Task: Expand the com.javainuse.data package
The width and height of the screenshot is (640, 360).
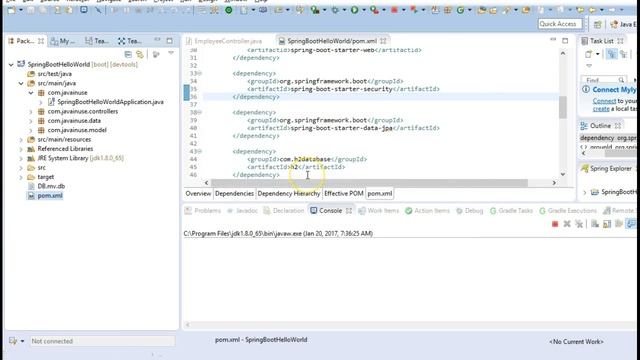Action: (31, 121)
